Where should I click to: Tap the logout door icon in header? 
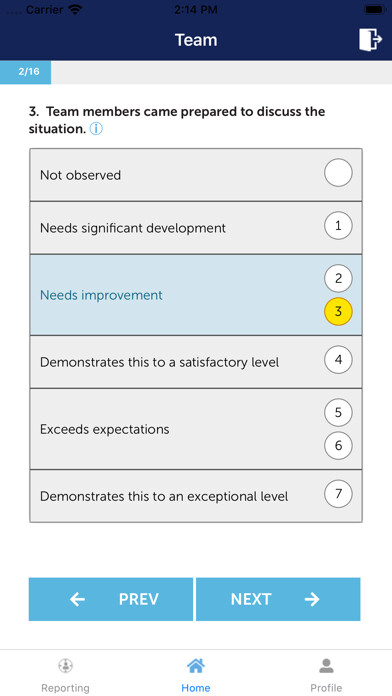370,40
